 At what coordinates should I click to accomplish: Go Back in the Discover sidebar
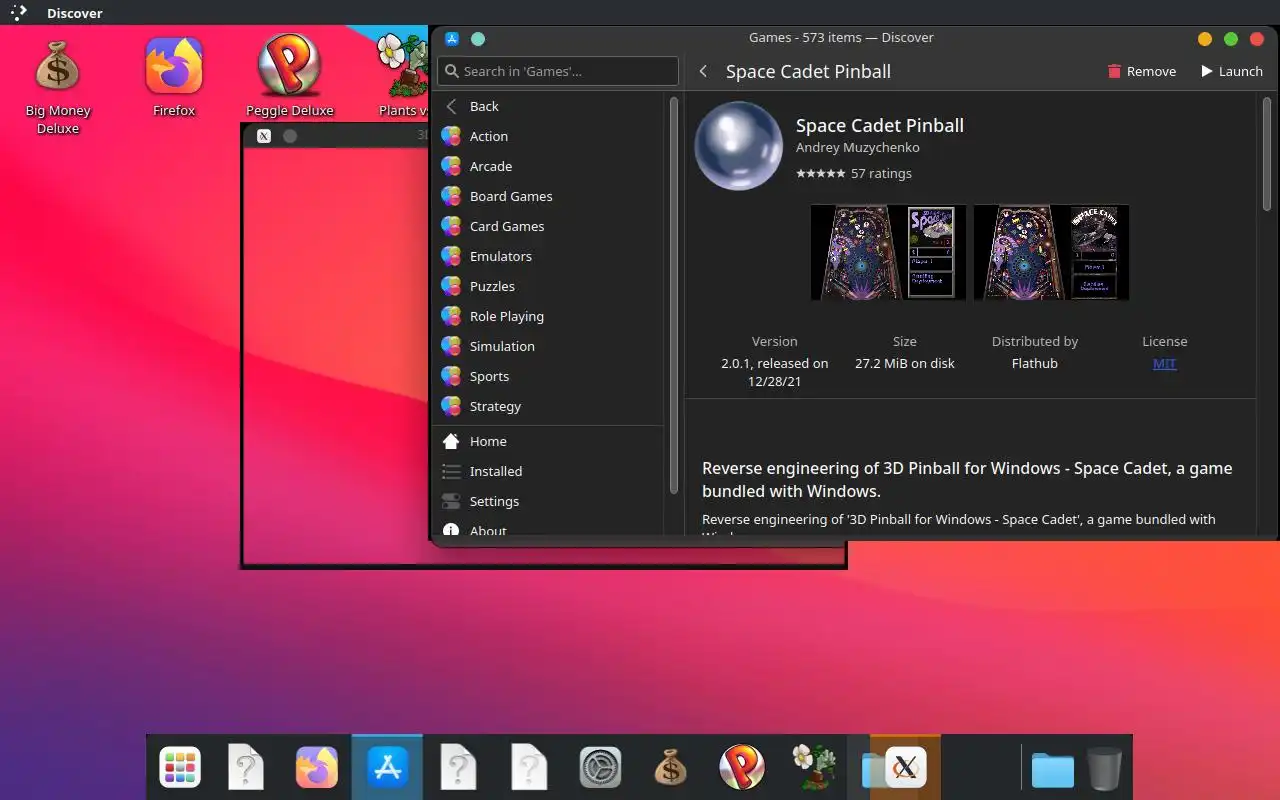tap(548, 106)
